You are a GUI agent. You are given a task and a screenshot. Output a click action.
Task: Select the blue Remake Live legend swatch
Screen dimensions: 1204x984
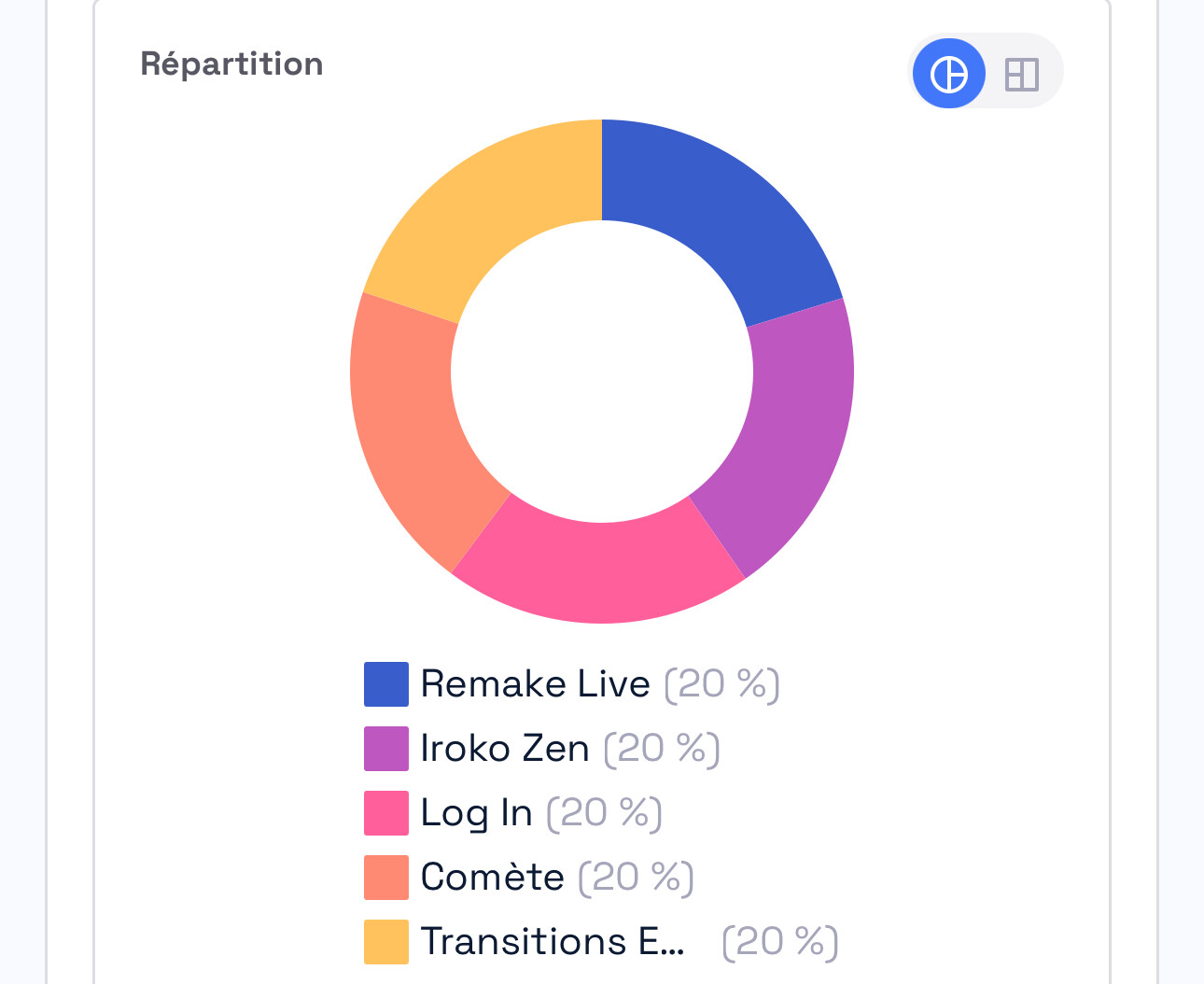[385, 684]
